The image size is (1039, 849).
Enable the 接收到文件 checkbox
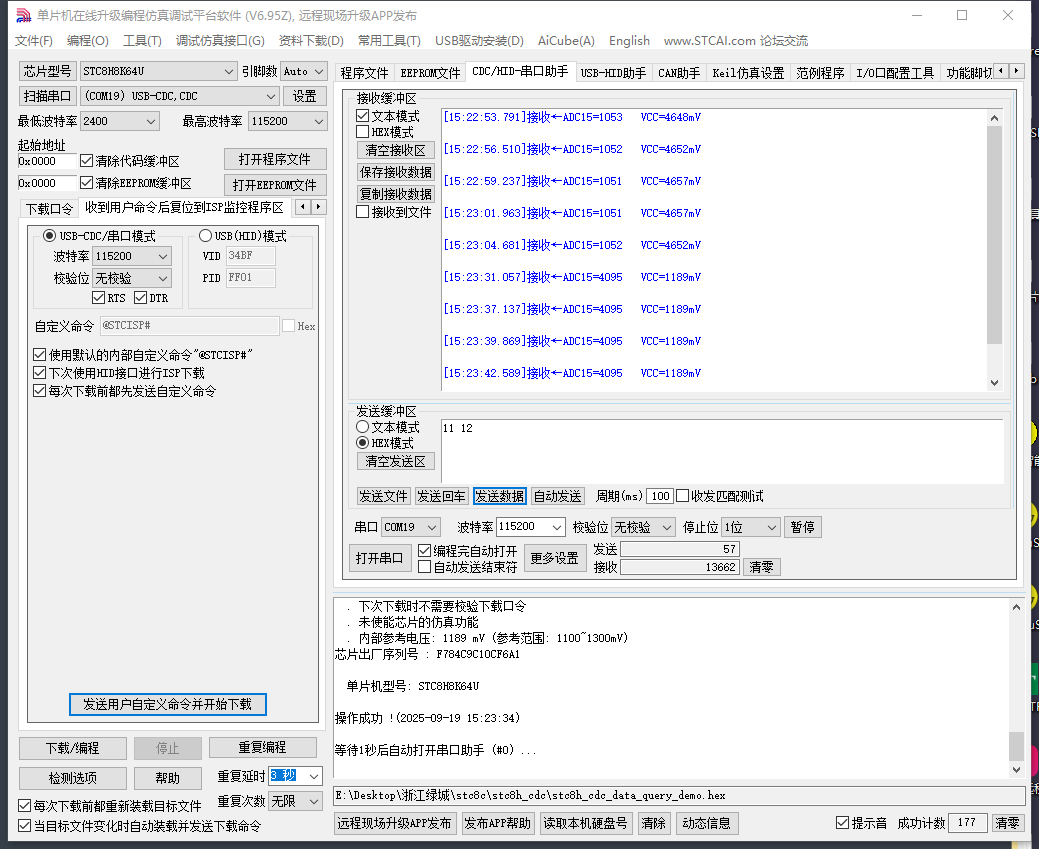point(363,212)
